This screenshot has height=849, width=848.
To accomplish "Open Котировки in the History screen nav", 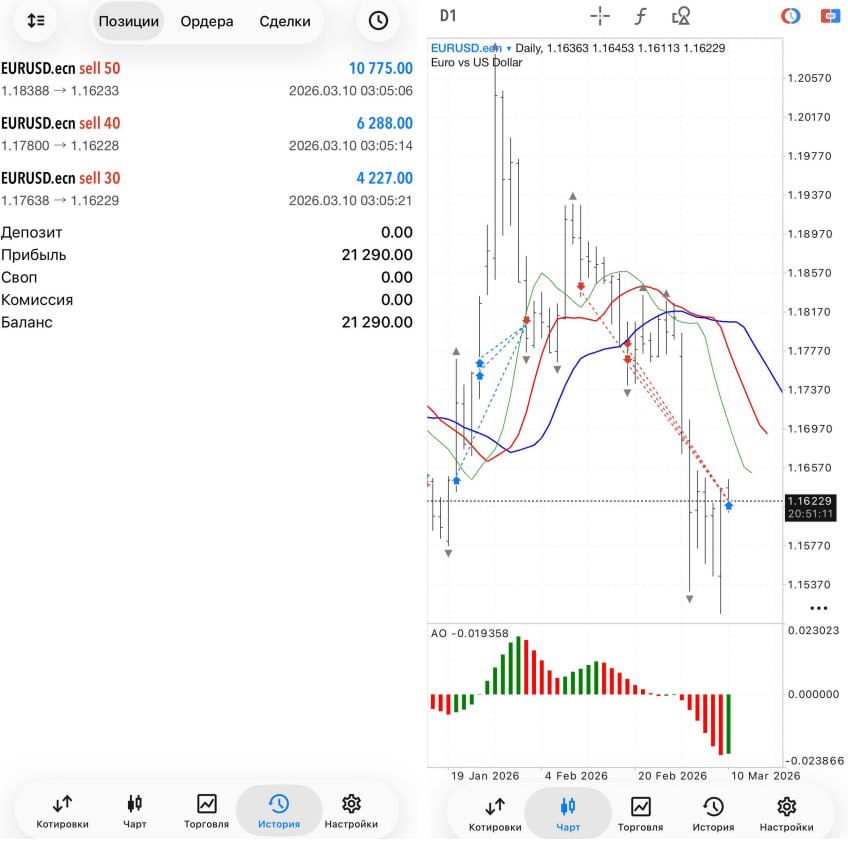I will [x=62, y=811].
